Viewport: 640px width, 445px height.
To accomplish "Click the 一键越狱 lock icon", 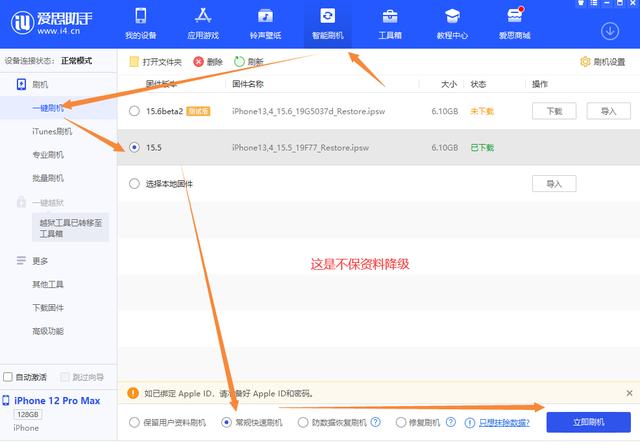I will click(21, 202).
